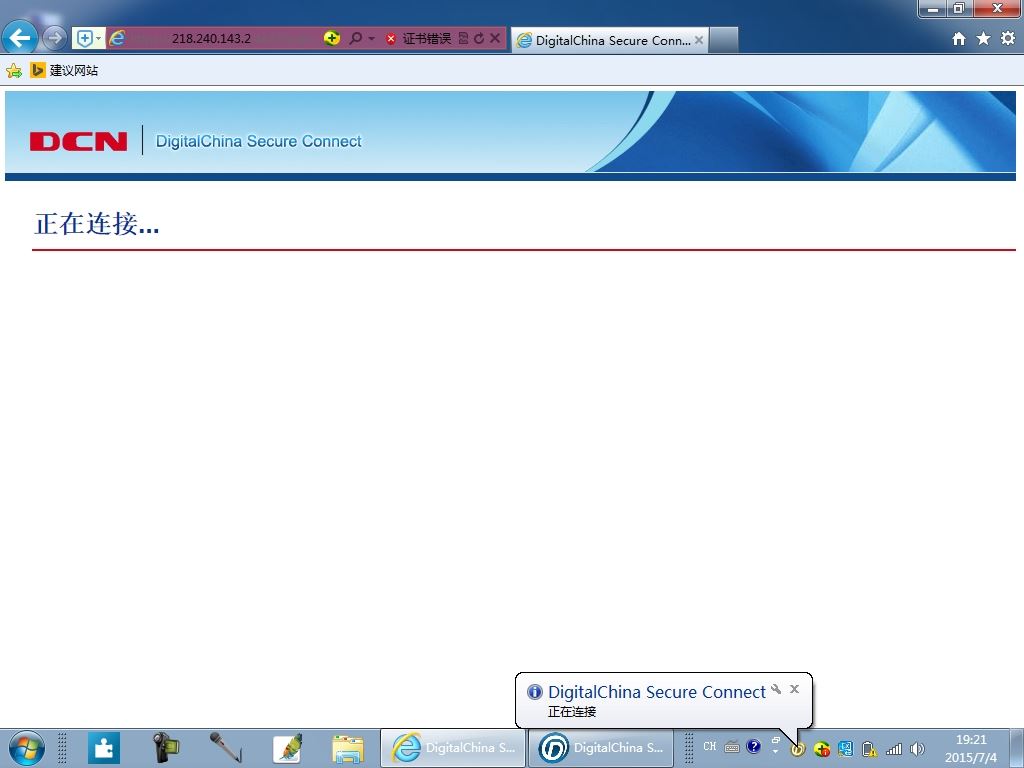
Task: Click the Show desktop strip
Action: 1017,748
